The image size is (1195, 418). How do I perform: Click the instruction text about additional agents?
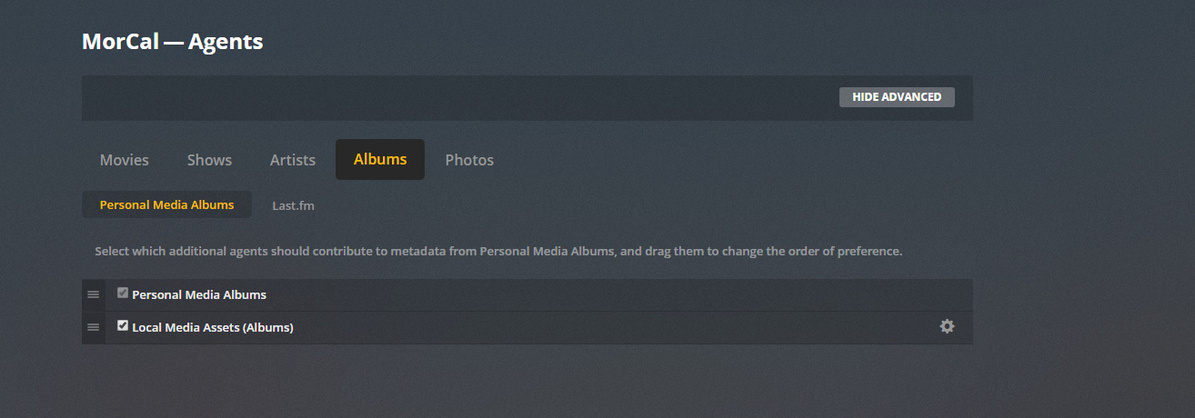[498, 251]
